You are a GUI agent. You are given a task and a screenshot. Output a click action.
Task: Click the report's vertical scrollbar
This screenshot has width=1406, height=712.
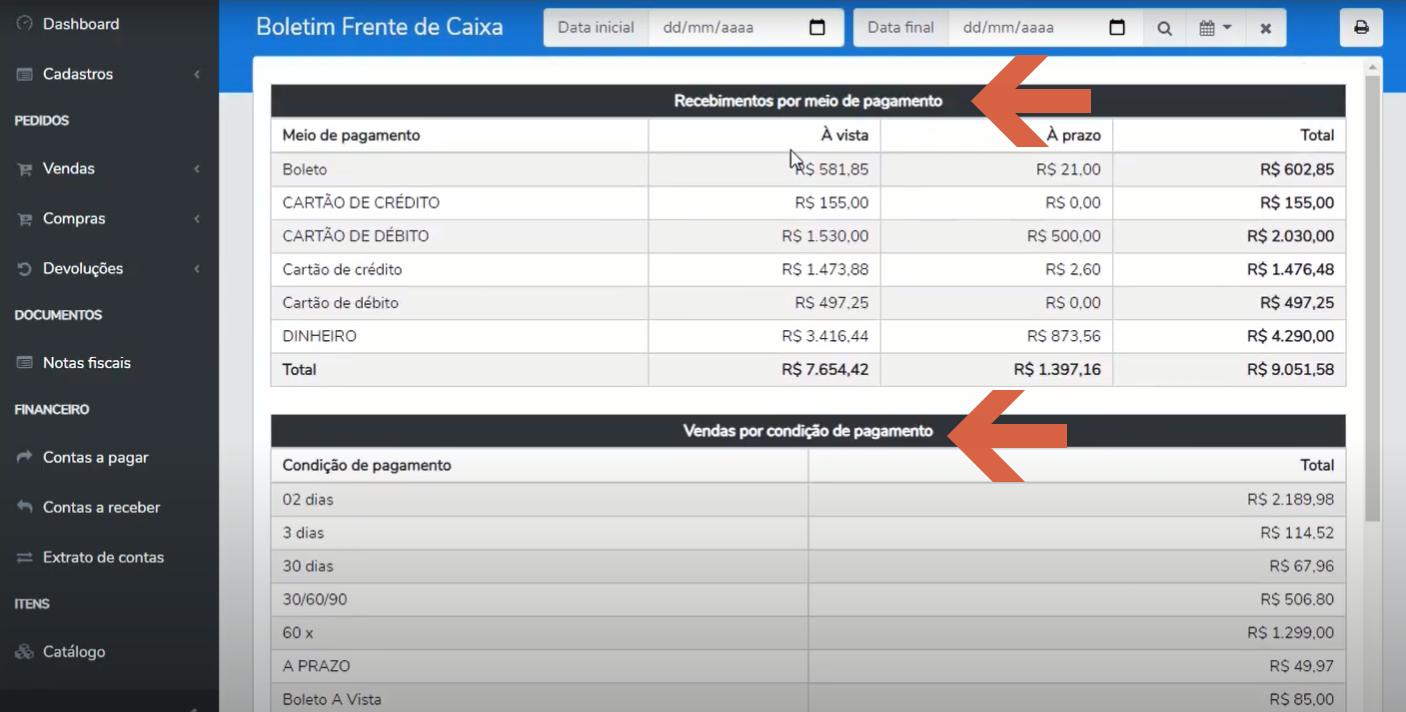click(x=1373, y=298)
